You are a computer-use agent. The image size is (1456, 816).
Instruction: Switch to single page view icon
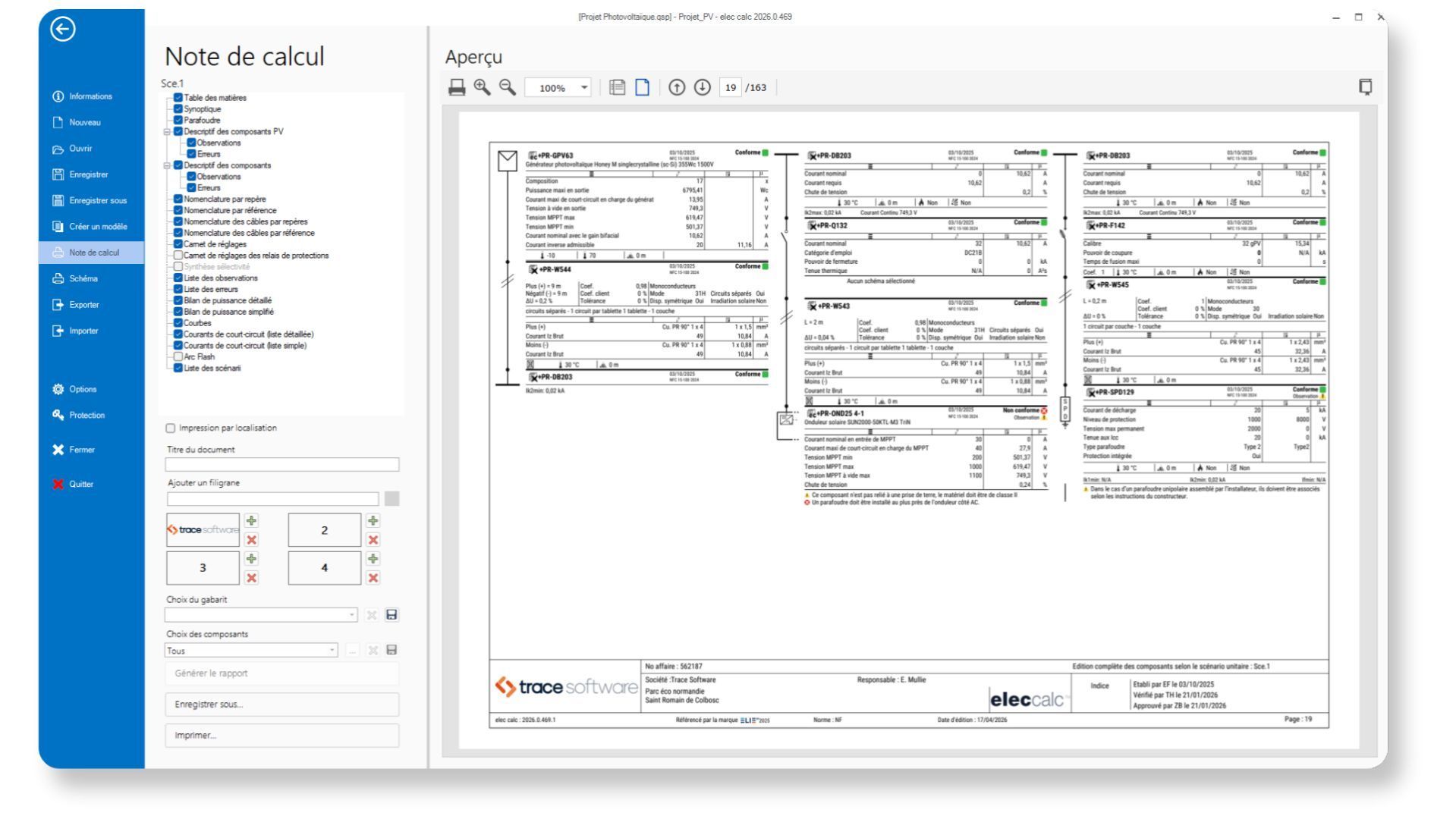pyautogui.click(x=642, y=88)
